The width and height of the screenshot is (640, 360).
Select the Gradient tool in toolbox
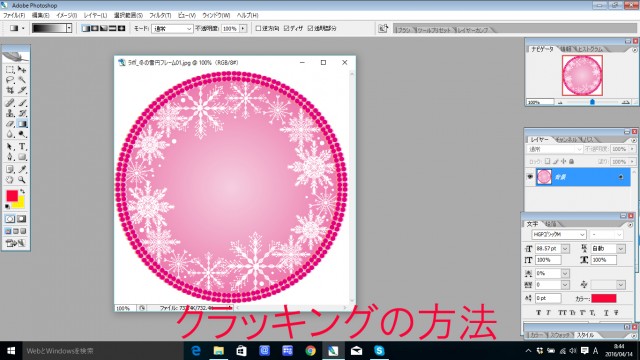coord(22,124)
